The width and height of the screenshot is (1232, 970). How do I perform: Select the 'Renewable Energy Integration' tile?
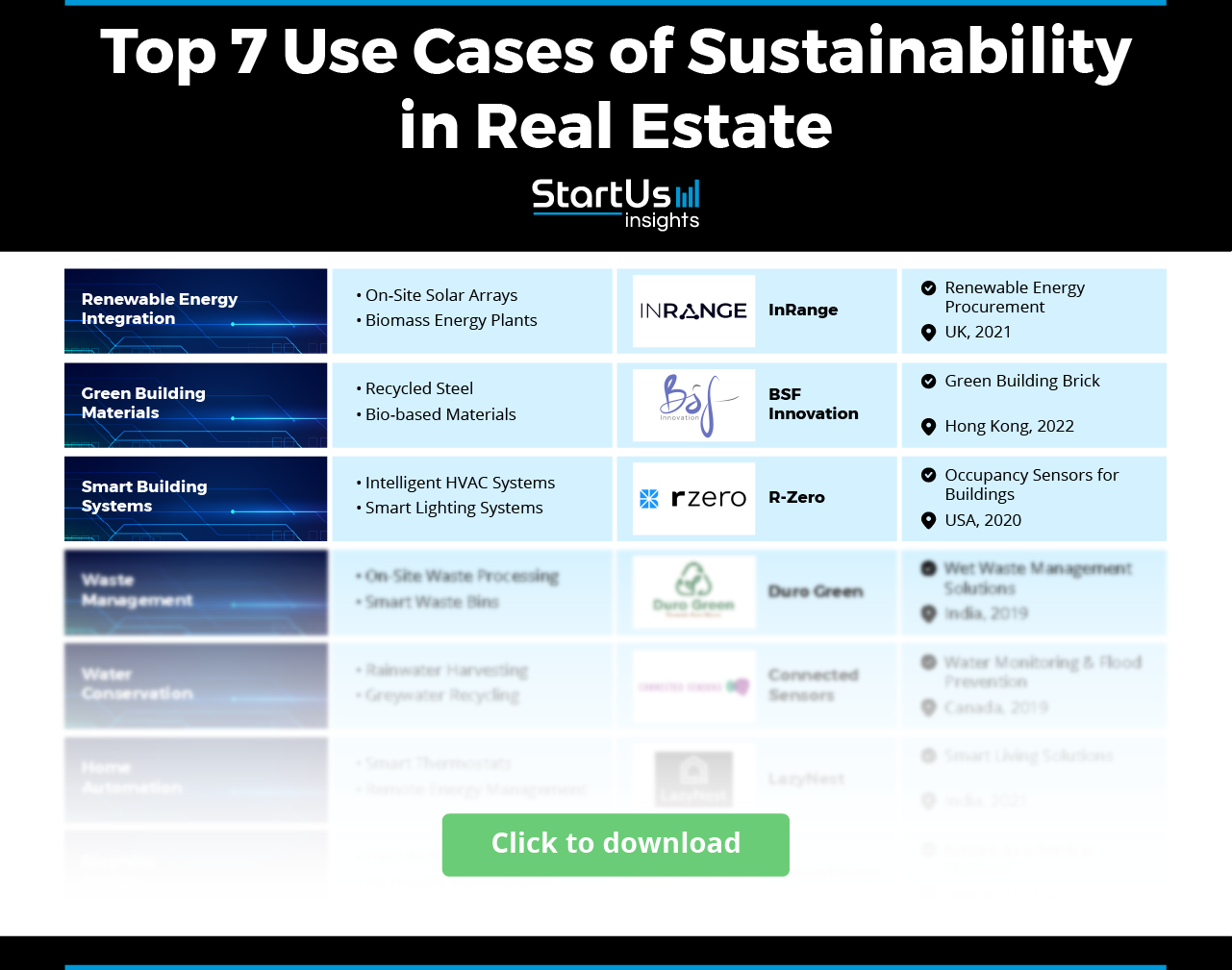point(196,311)
